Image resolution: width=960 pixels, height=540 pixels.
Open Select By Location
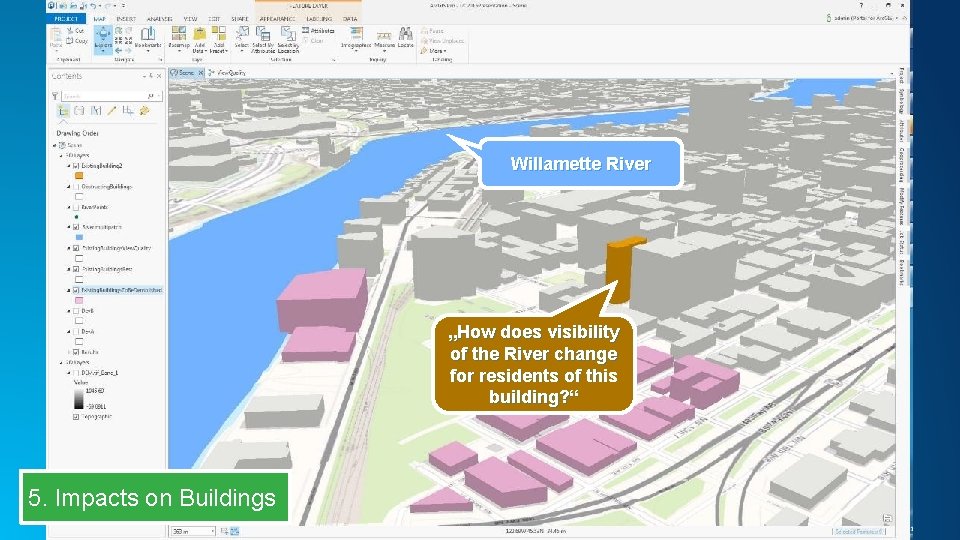[x=288, y=39]
